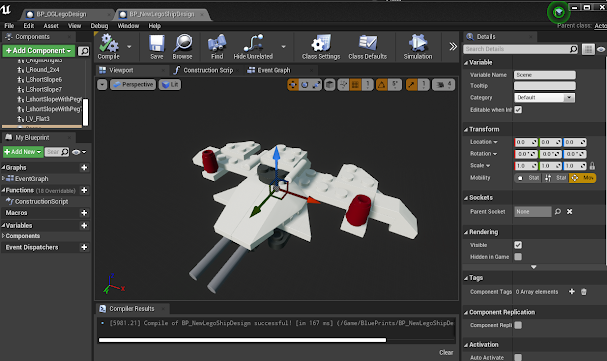Switch to the Event Graph tab
This screenshot has width=607, height=361.
tap(274, 70)
